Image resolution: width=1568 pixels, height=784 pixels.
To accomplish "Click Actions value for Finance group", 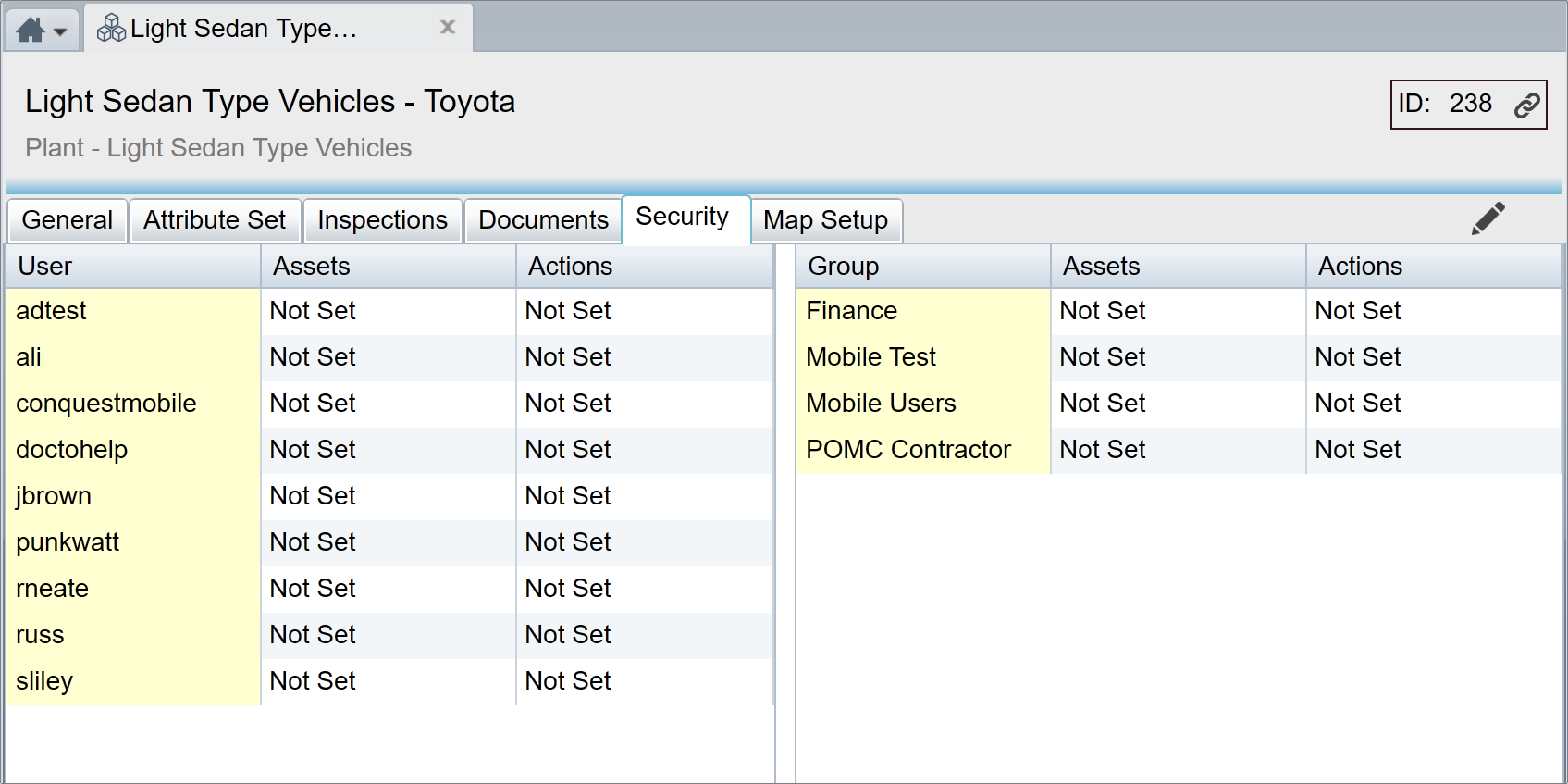I will 1434,312.
